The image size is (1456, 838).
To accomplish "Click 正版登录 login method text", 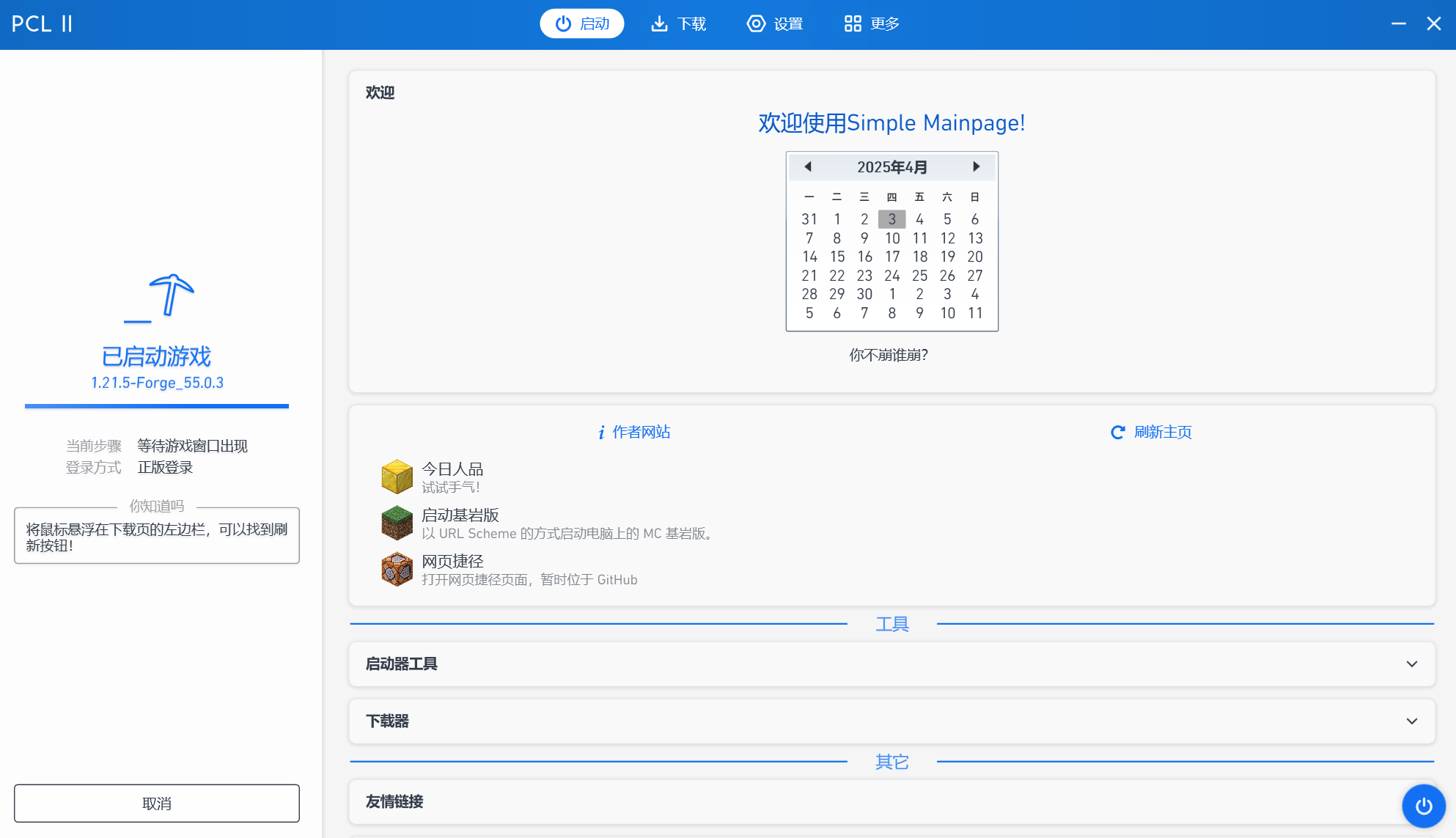I will coord(165,467).
